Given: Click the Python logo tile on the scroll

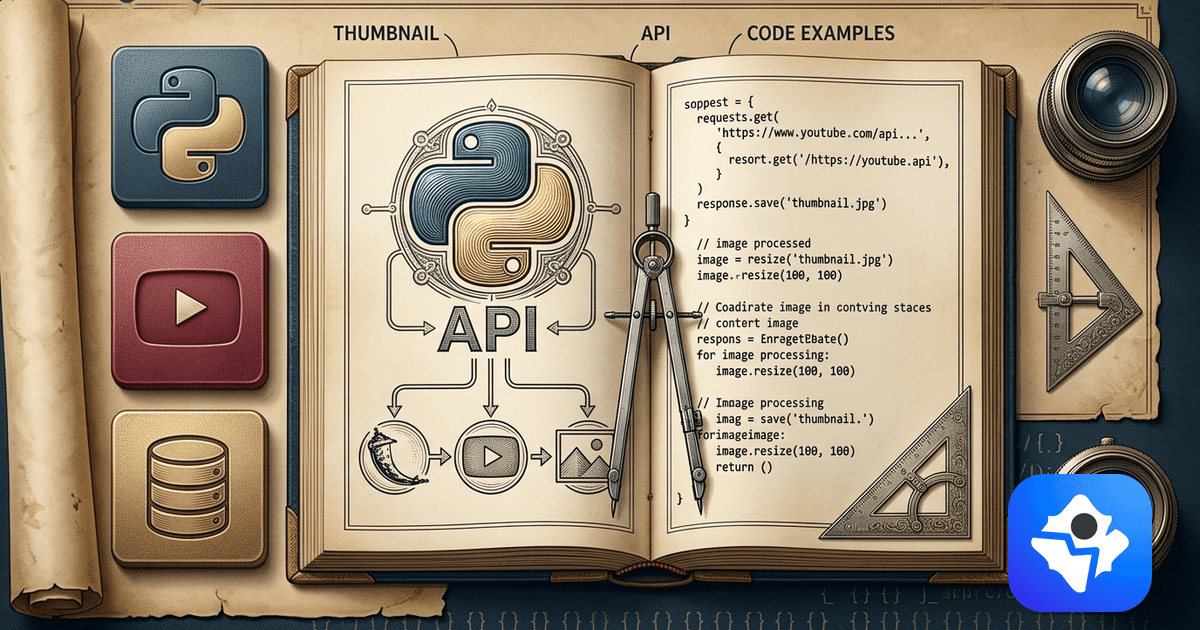Looking at the screenshot, I should coord(189,125).
